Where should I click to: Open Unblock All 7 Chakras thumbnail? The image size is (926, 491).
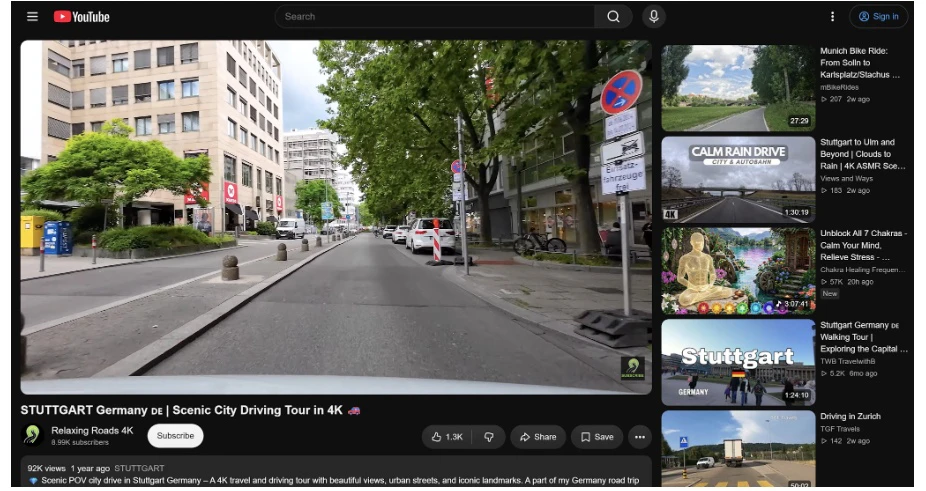(x=738, y=271)
